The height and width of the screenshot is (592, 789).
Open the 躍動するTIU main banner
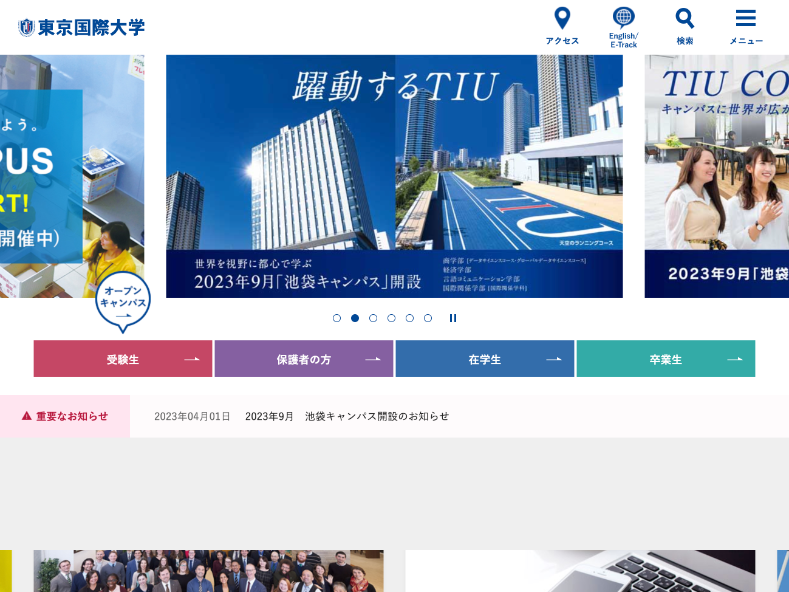pyautogui.click(x=394, y=176)
